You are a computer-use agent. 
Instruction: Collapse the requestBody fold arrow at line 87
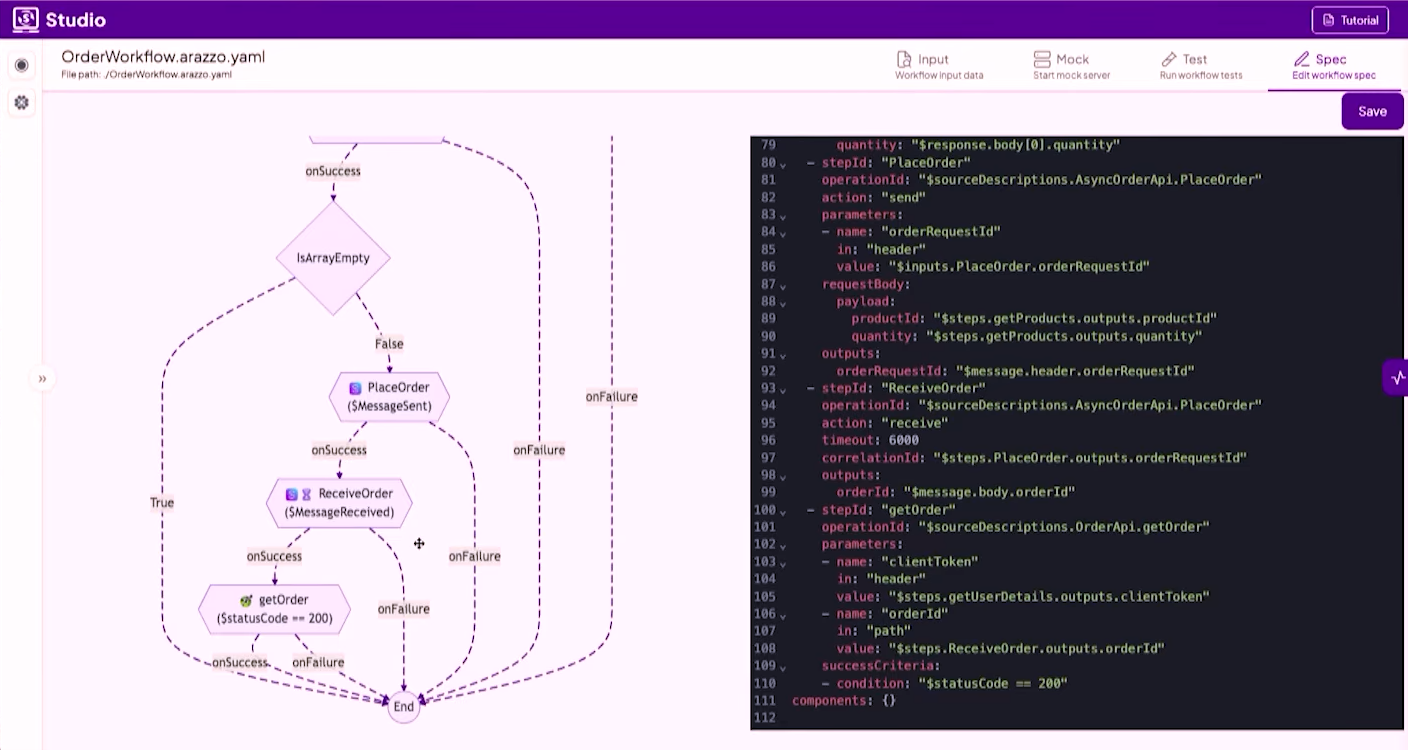[783, 285]
